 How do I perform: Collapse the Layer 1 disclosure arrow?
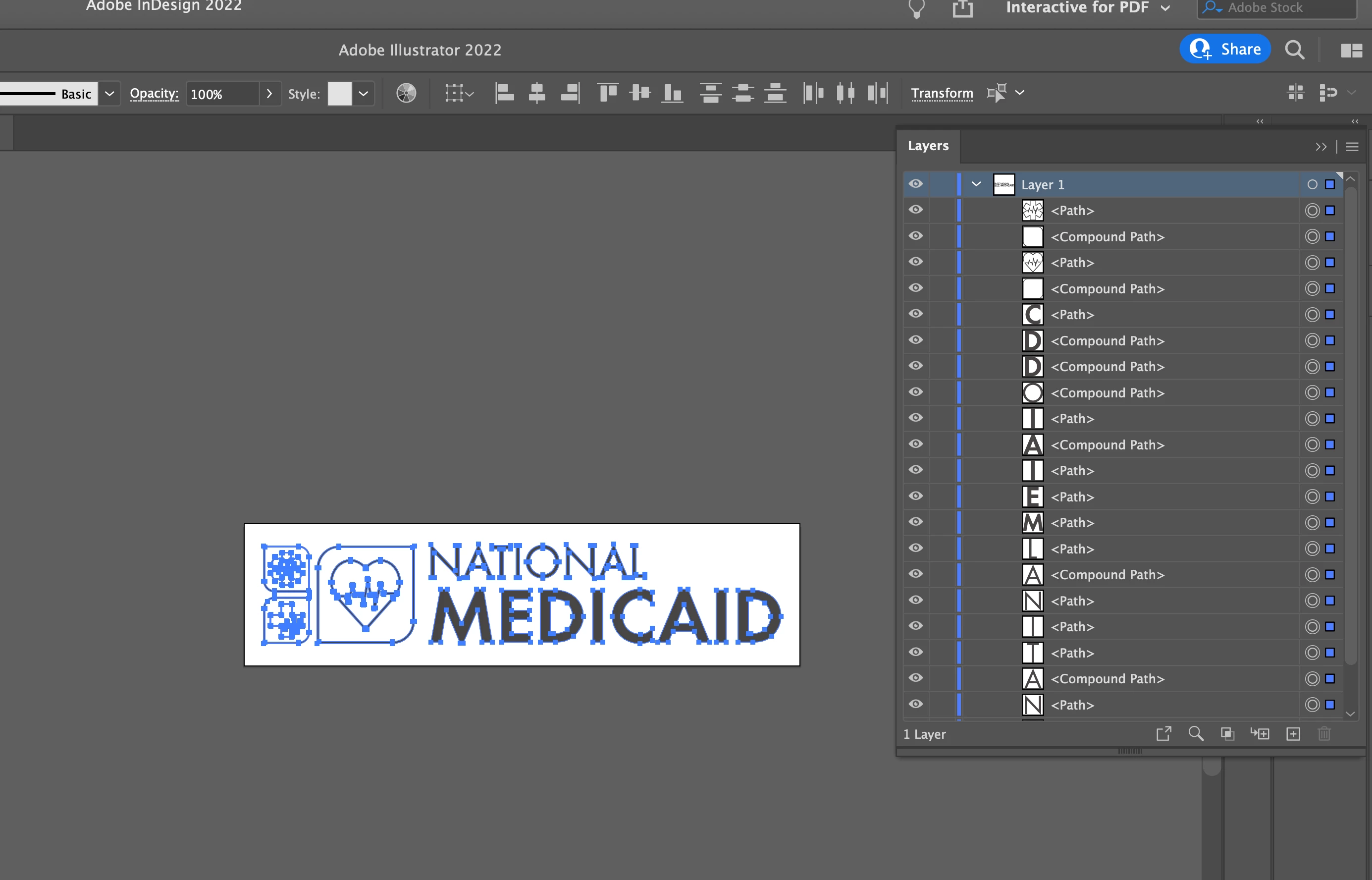[x=976, y=184]
